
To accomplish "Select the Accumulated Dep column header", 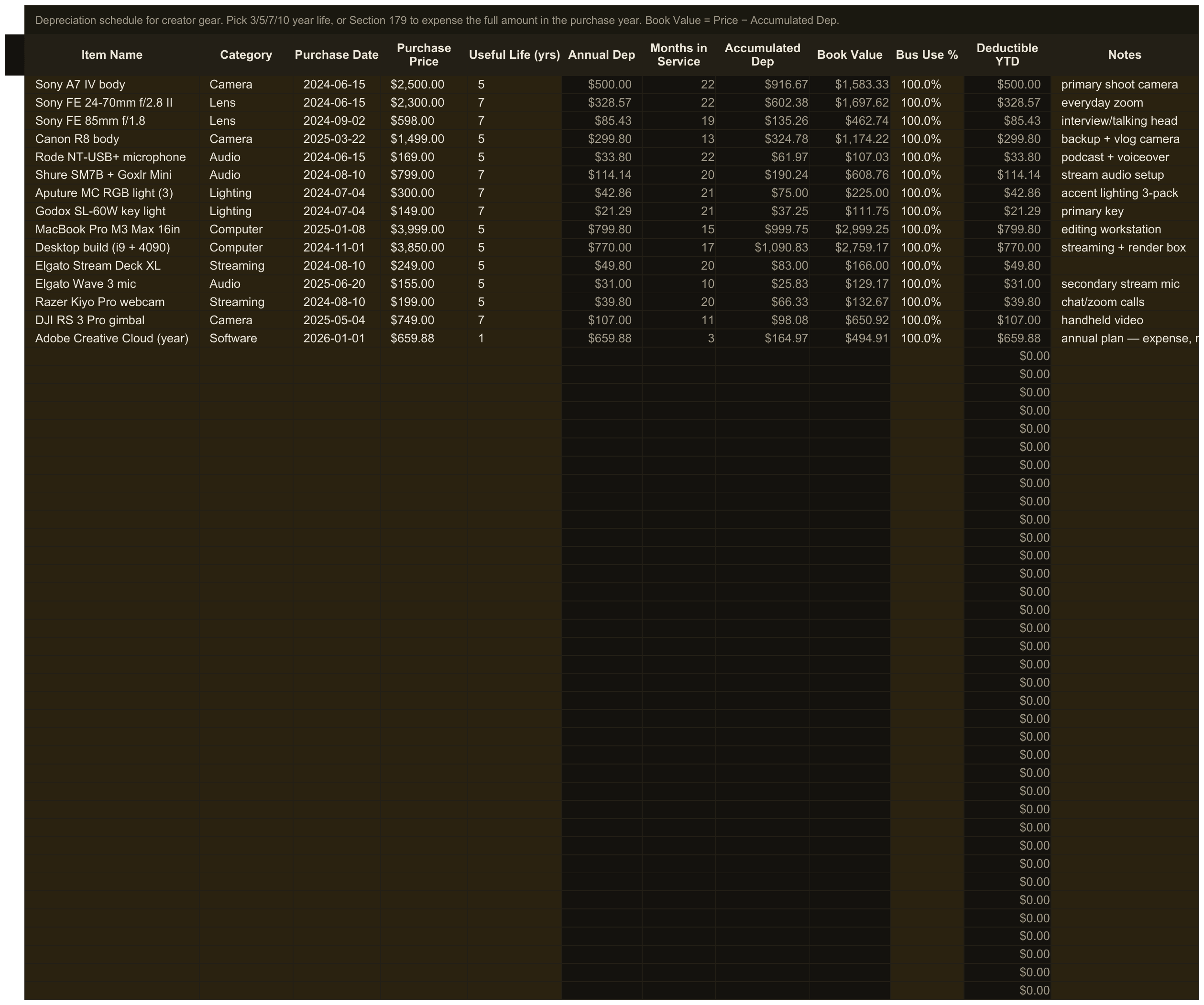I will click(x=763, y=55).
